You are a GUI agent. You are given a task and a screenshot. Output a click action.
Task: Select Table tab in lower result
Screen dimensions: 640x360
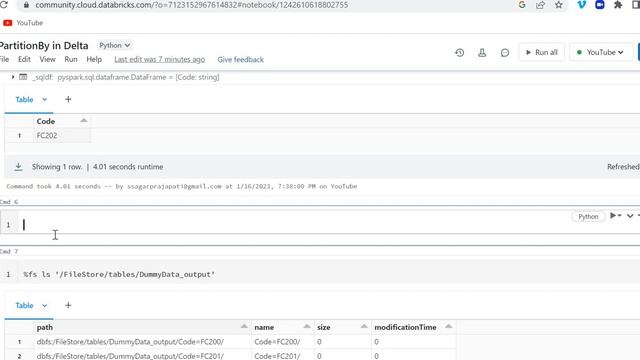click(x=24, y=305)
